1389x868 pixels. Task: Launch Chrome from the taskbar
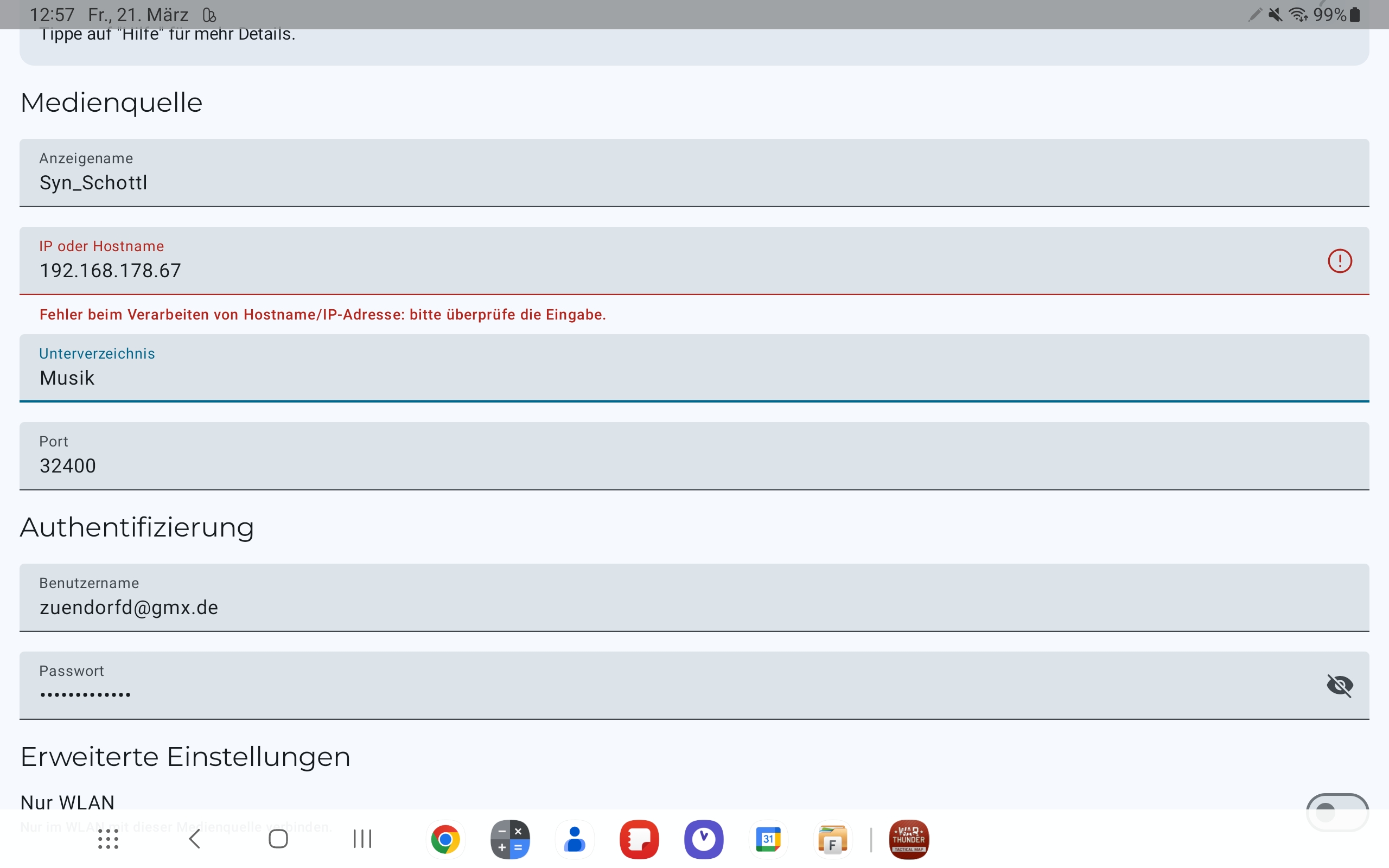click(x=445, y=839)
